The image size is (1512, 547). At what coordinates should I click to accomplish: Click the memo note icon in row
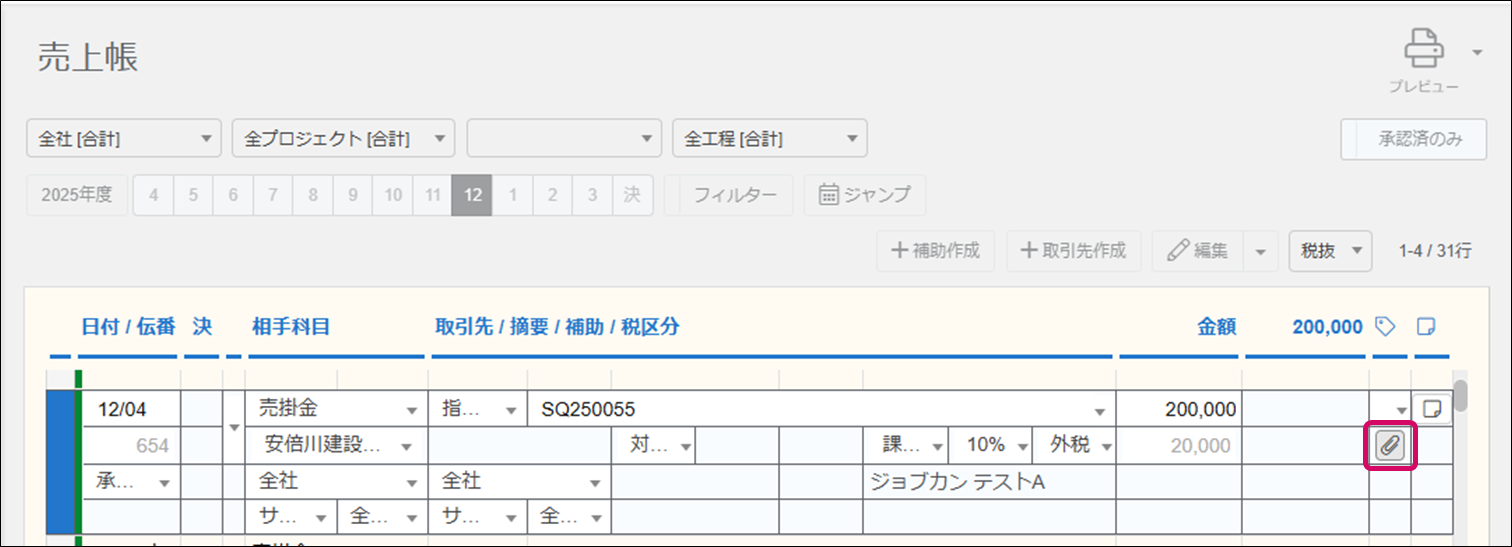pos(1431,408)
